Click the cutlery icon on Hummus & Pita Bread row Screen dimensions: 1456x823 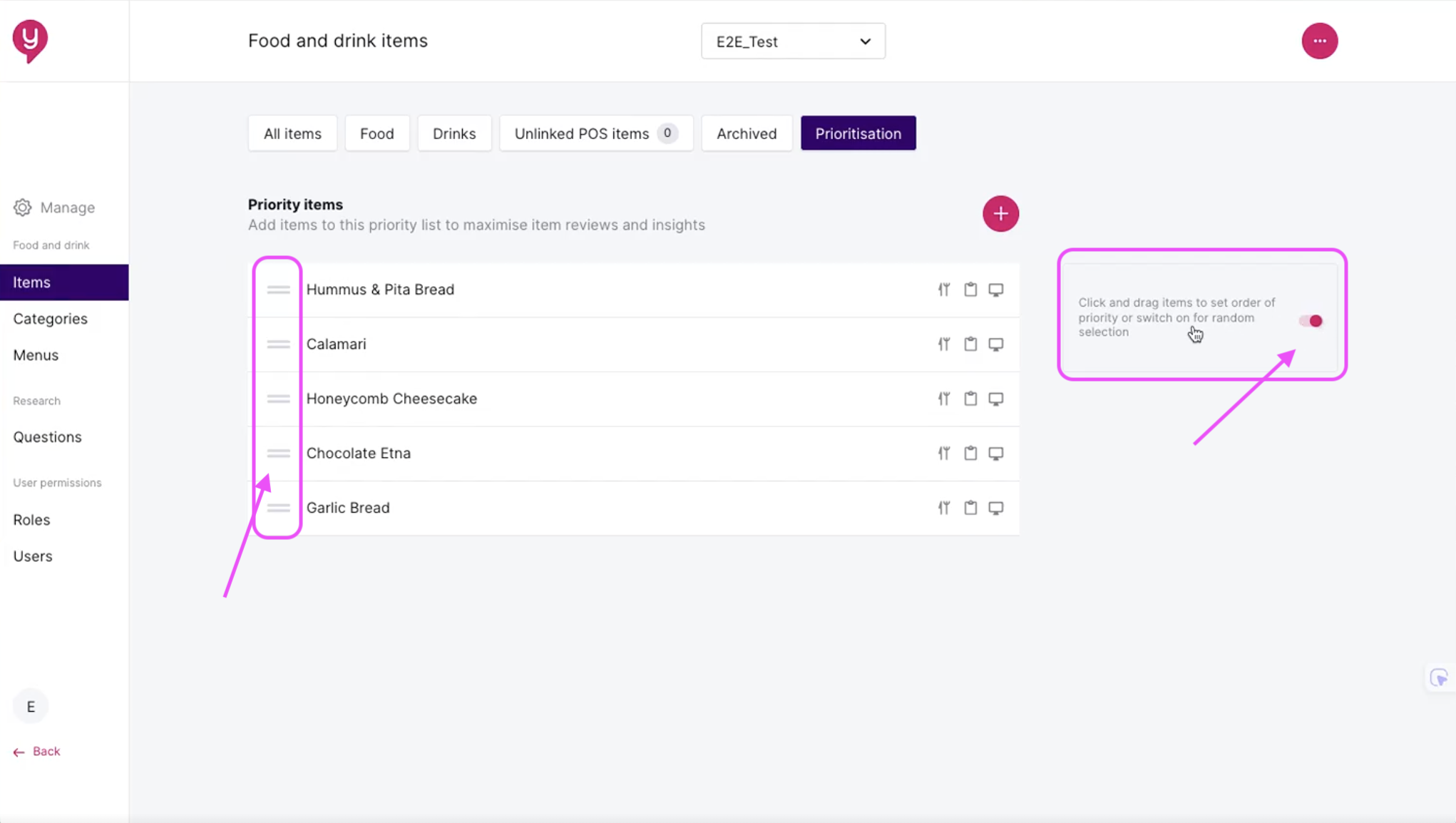coord(943,290)
